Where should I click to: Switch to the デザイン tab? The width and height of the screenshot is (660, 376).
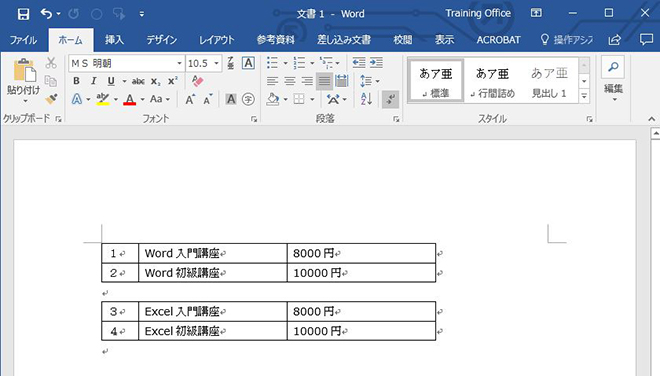(x=162, y=40)
